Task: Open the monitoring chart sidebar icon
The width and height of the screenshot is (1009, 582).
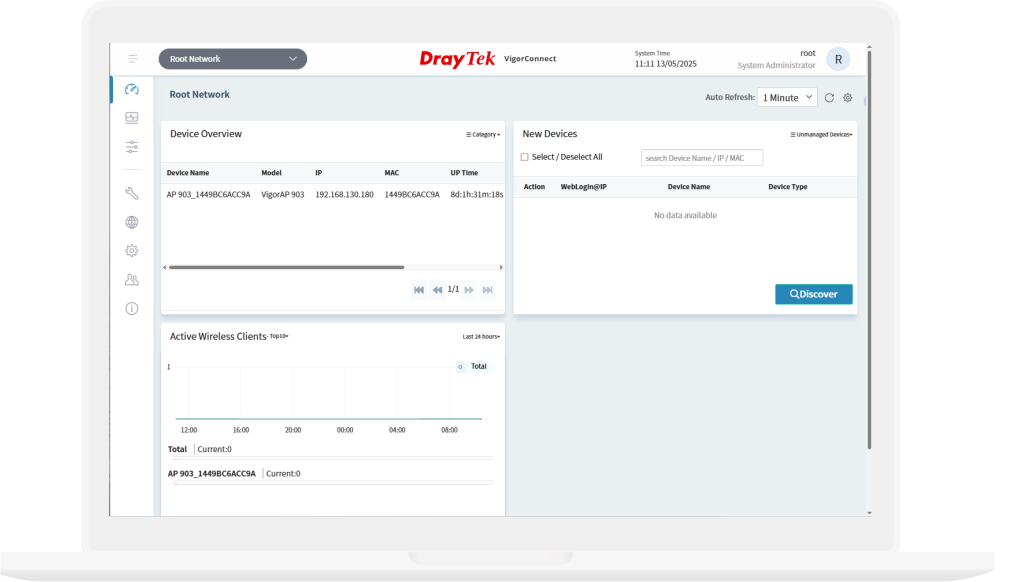Action: point(132,118)
